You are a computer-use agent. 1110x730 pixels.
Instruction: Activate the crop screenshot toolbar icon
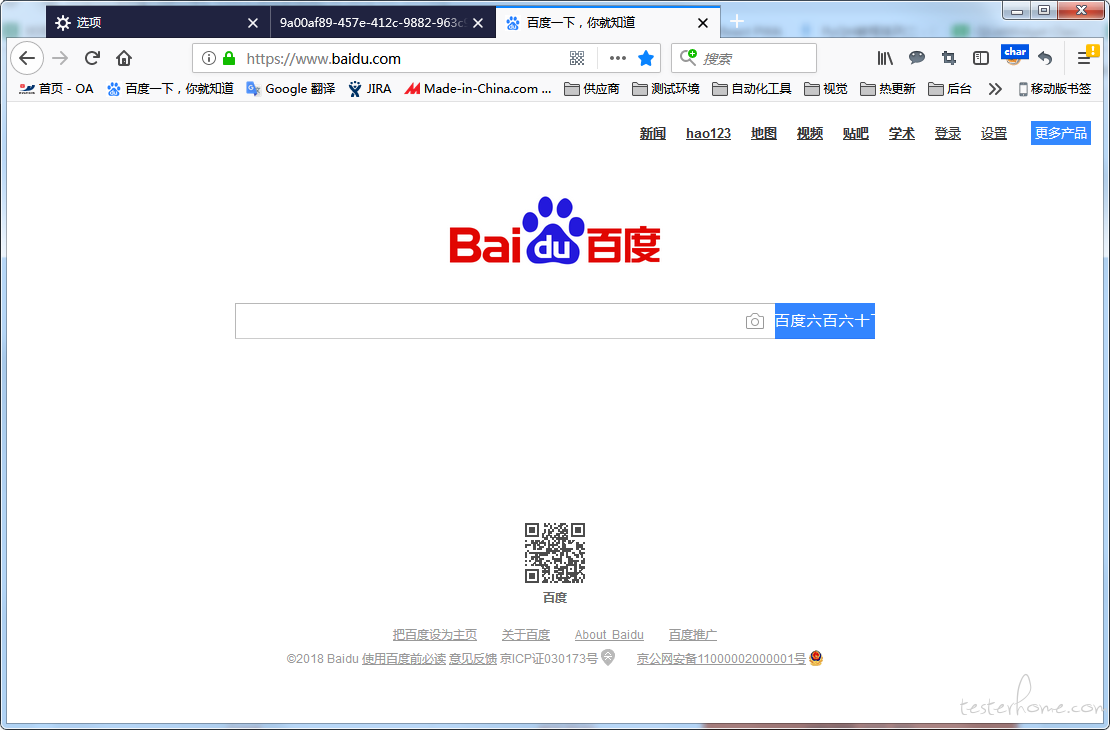point(949,58)
